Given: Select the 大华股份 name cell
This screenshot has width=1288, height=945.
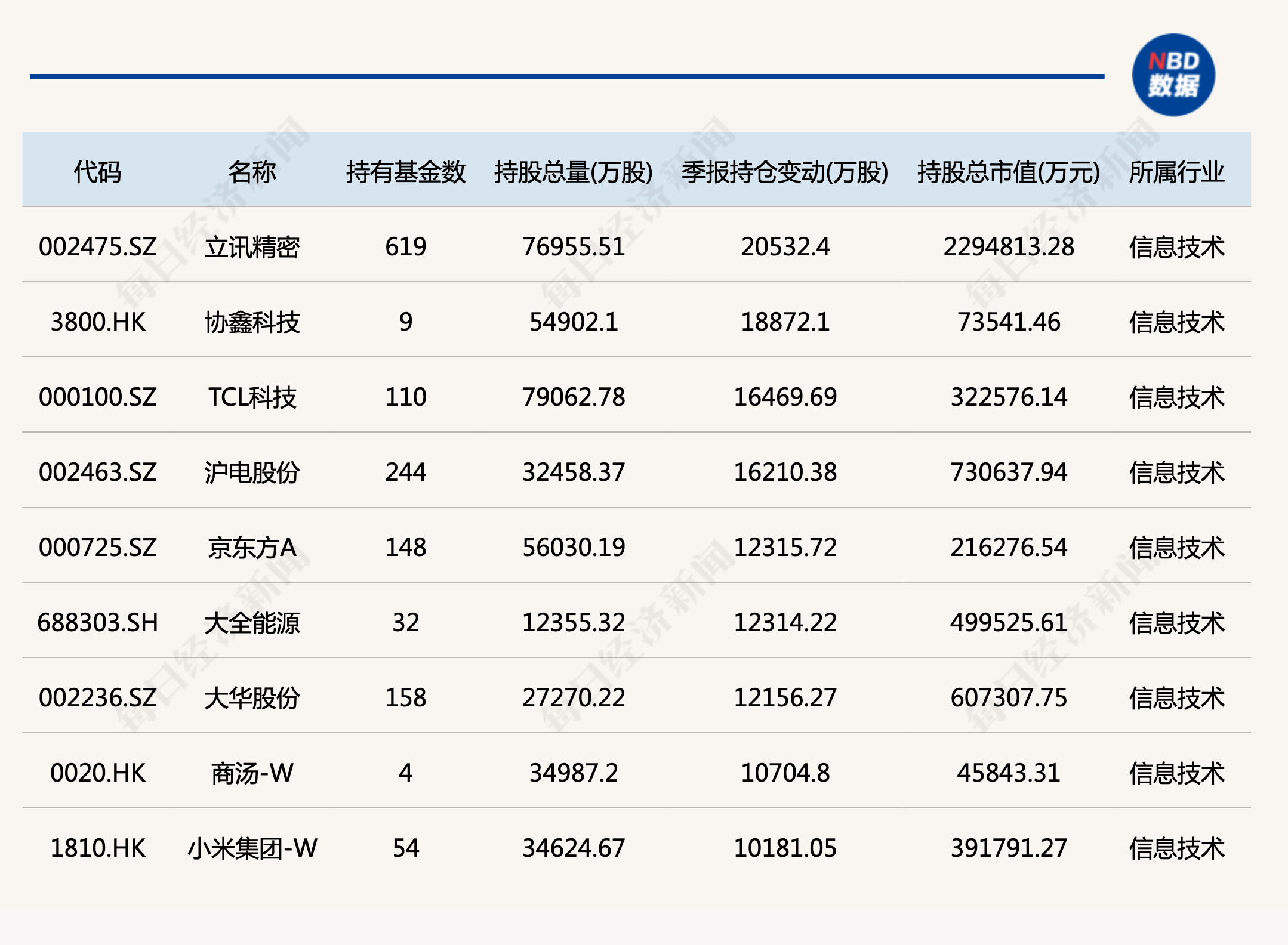Looking at the screenshot, I should pos(252,697).
